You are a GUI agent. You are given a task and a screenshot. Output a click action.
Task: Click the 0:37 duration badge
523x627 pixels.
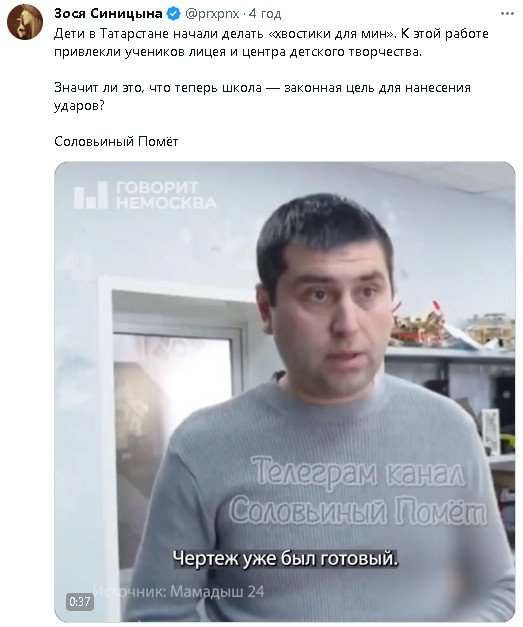80,601
